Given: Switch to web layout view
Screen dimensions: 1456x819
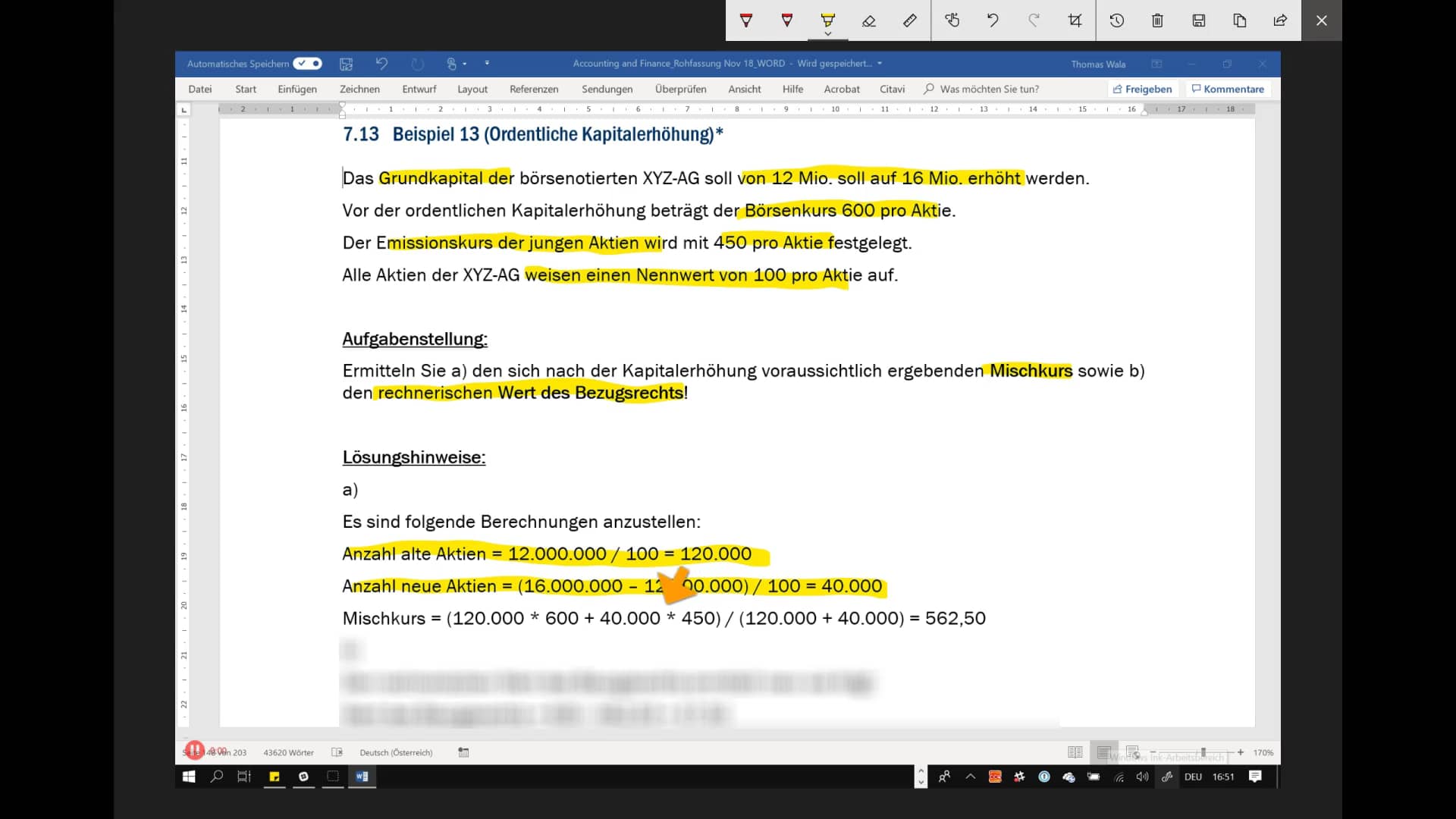Looking at the screenshot, I should point(1133,752).
